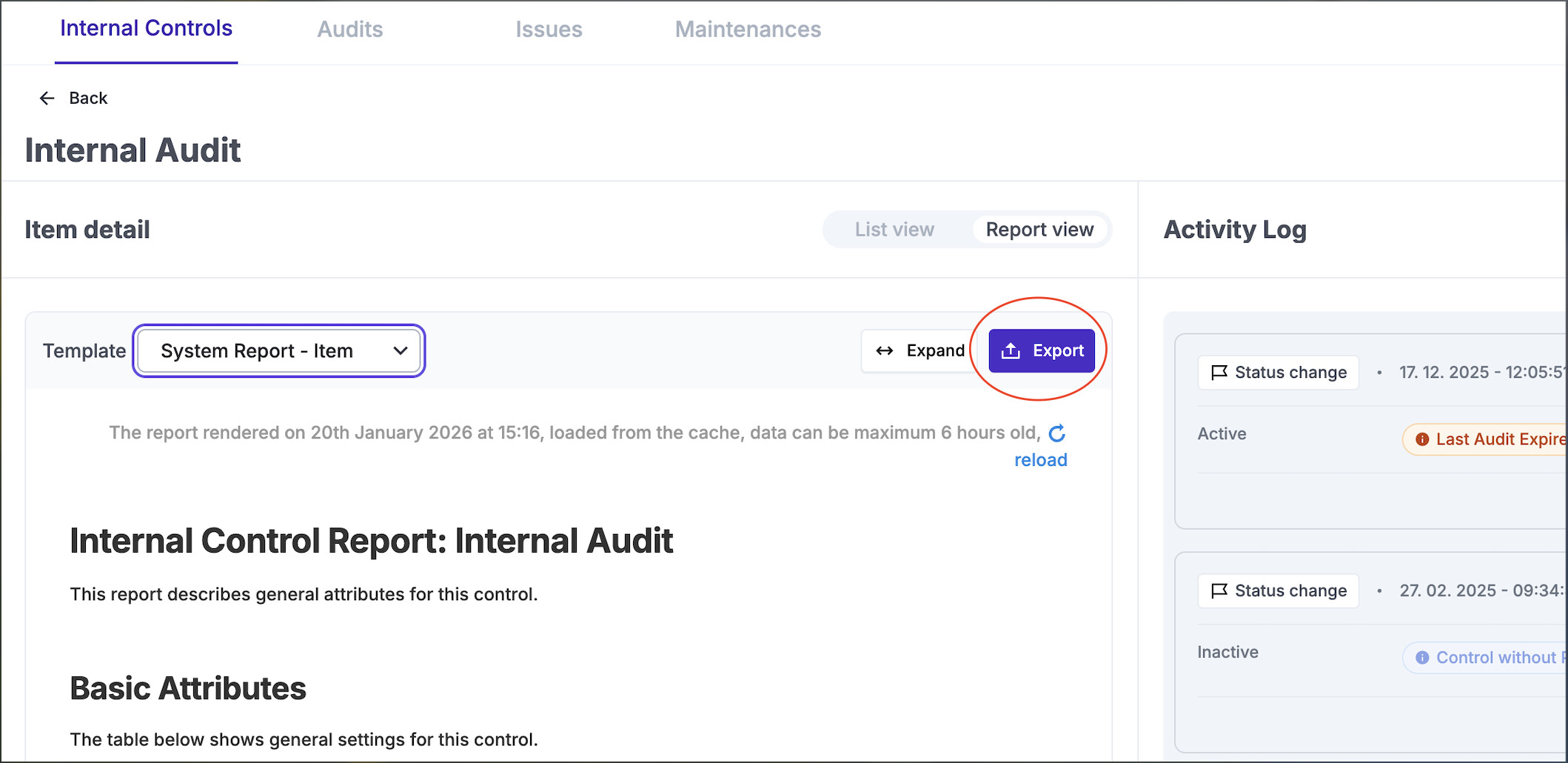Screen dimensions: 1568x763
Task: Click the Expand double-arrow icon
Action: 885,351
